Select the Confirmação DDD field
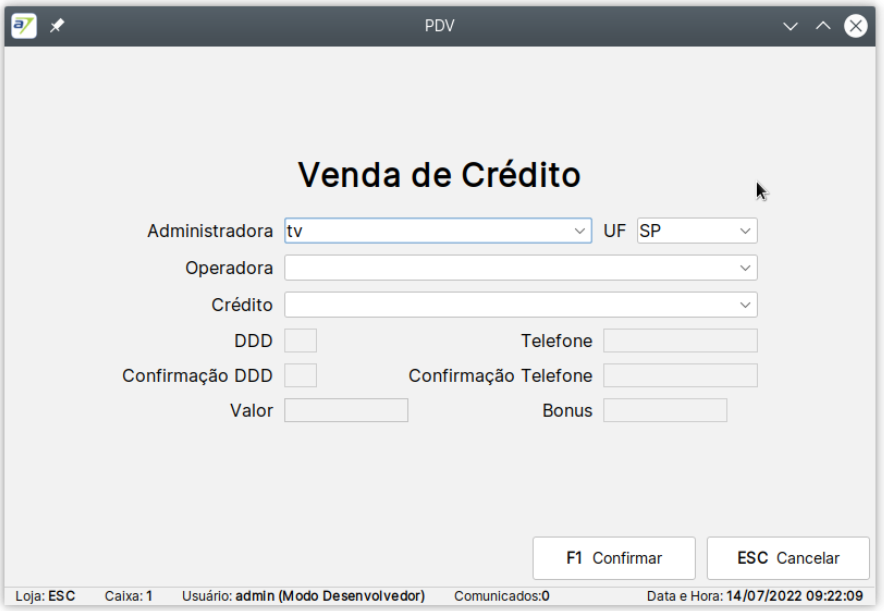This screenshot has height=611, width=884. [x=300, y=375]
